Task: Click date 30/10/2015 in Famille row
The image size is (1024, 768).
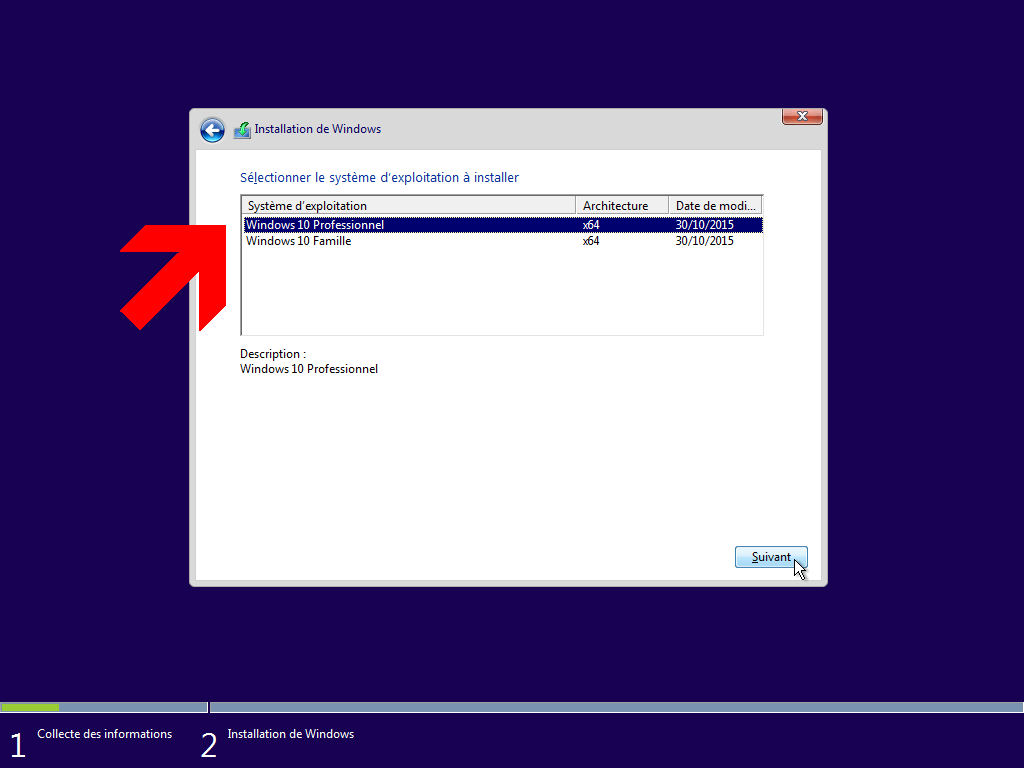Action: point(705,241)
